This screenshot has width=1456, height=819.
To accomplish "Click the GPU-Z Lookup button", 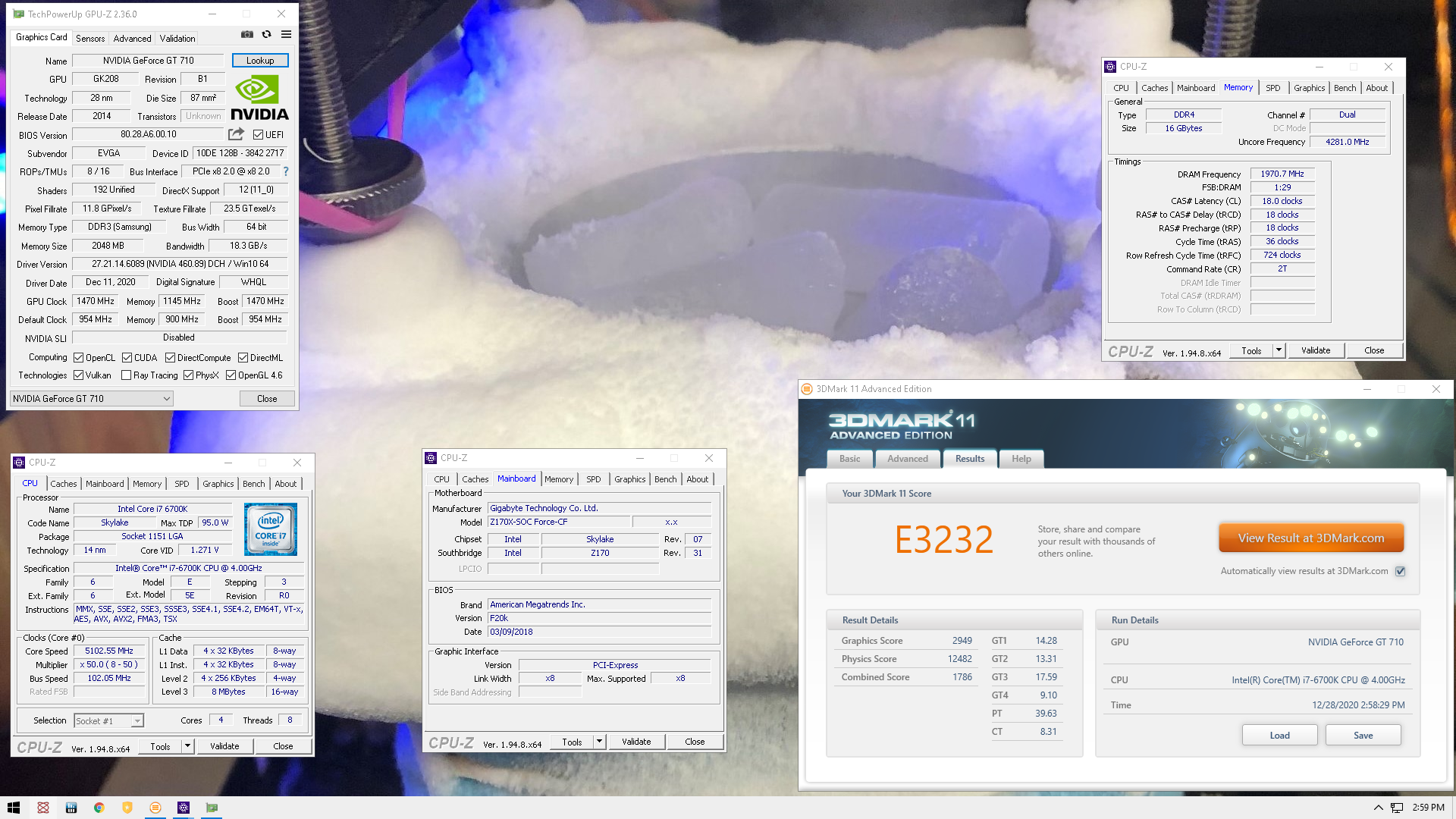I will tap(260, 61).
